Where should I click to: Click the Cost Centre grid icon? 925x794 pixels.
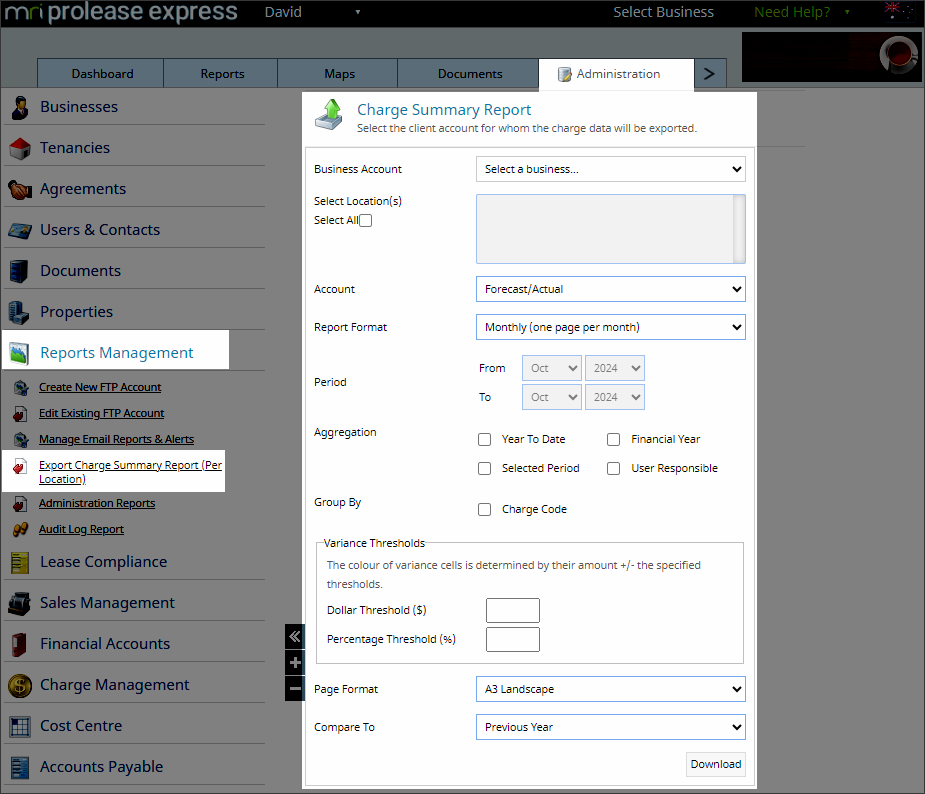[x=20, y=726]
